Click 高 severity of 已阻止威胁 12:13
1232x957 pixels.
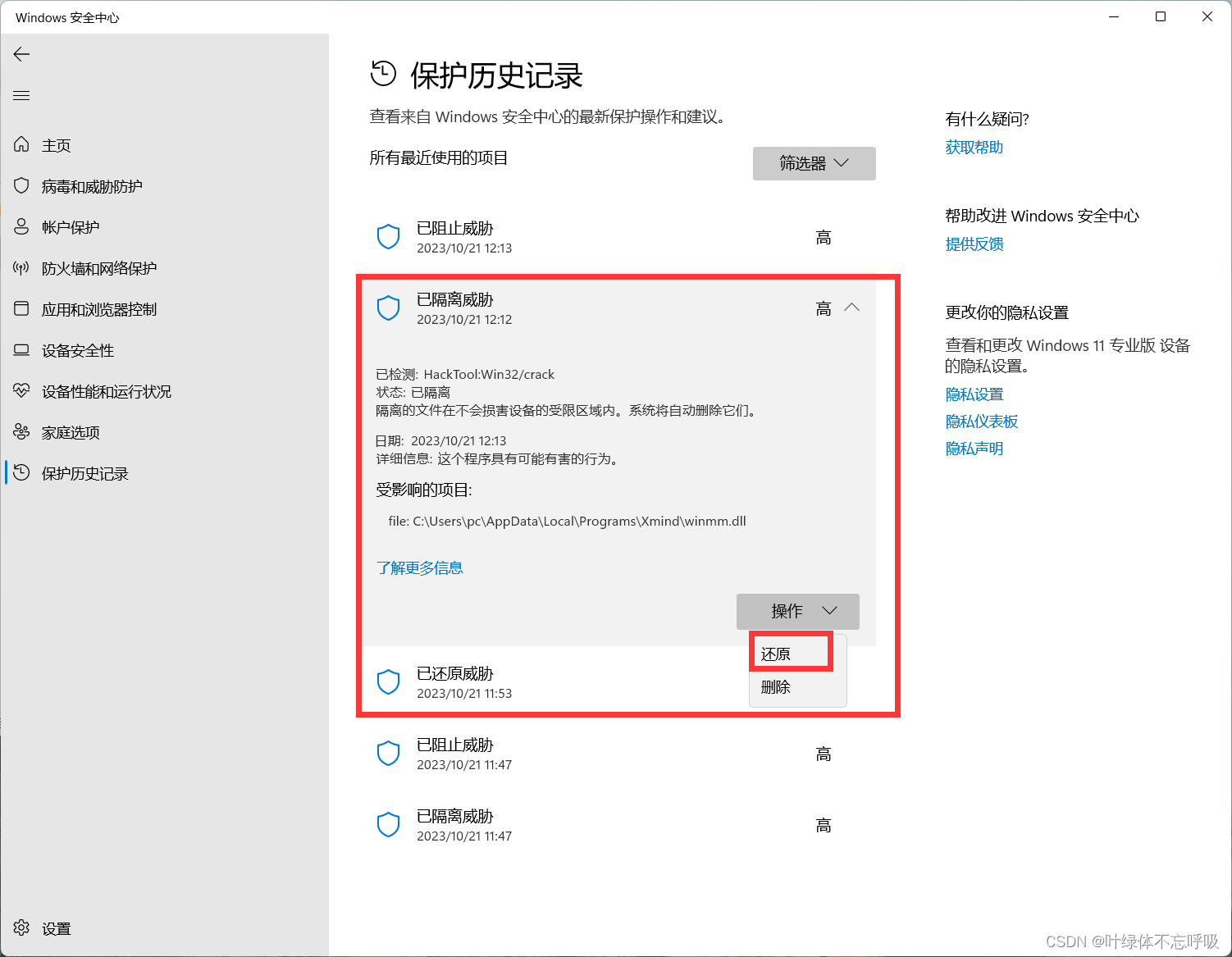(x=824, y=238)
